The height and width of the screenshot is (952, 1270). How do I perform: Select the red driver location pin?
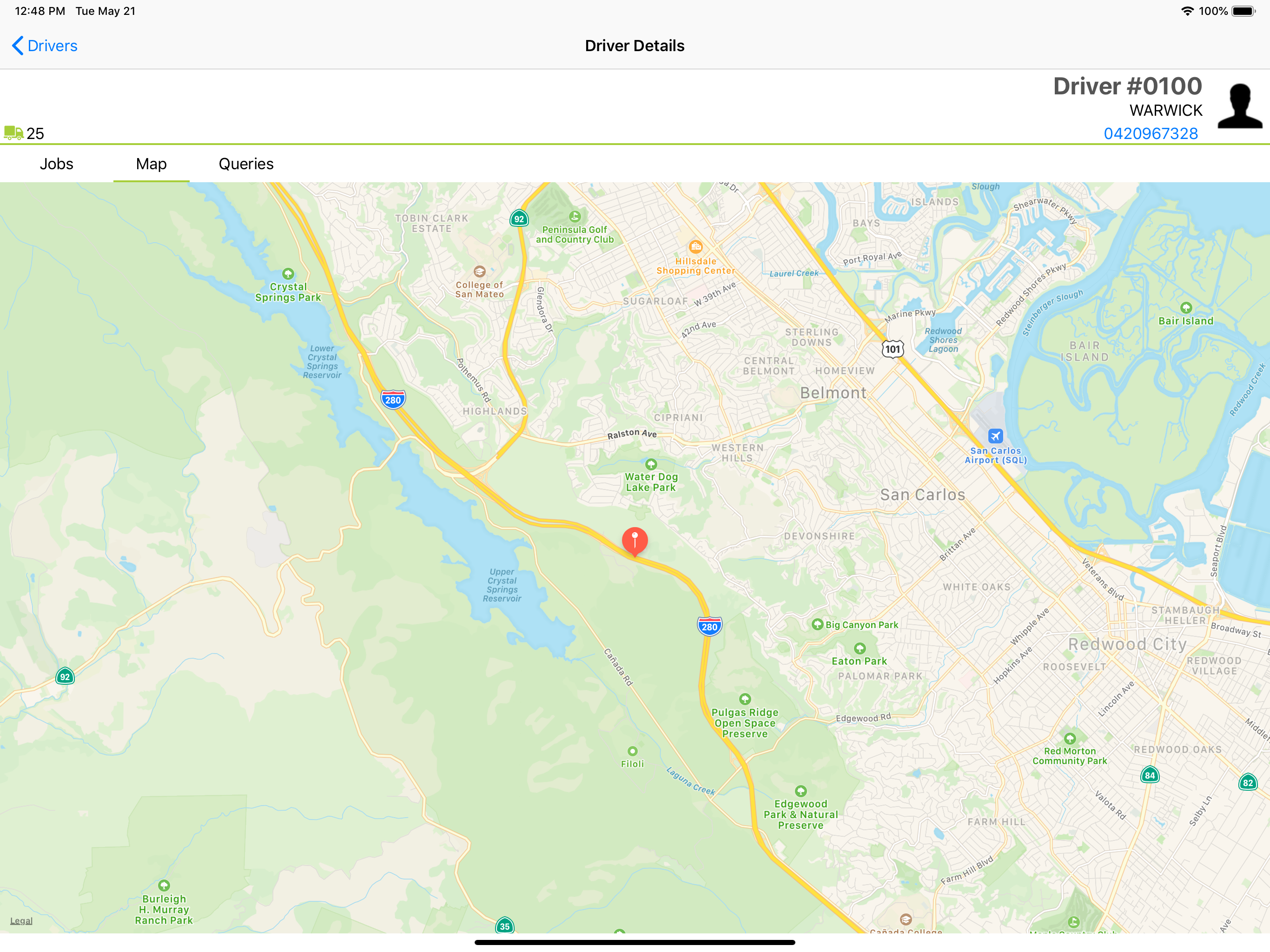[x=635, y=542]
